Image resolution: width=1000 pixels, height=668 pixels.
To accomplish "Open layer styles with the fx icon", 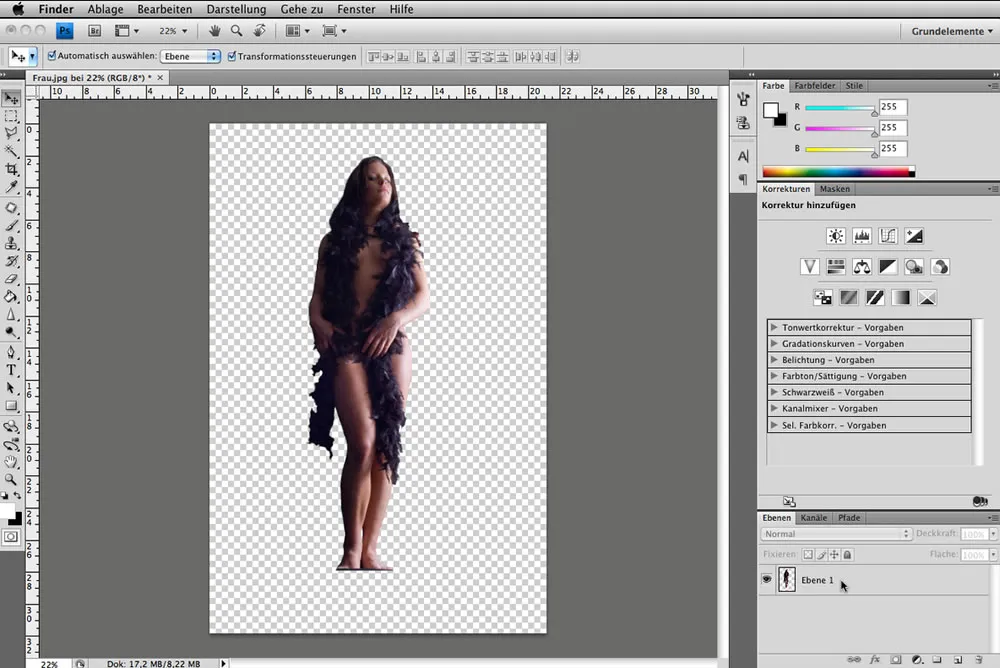I will [x=875, y=659].
